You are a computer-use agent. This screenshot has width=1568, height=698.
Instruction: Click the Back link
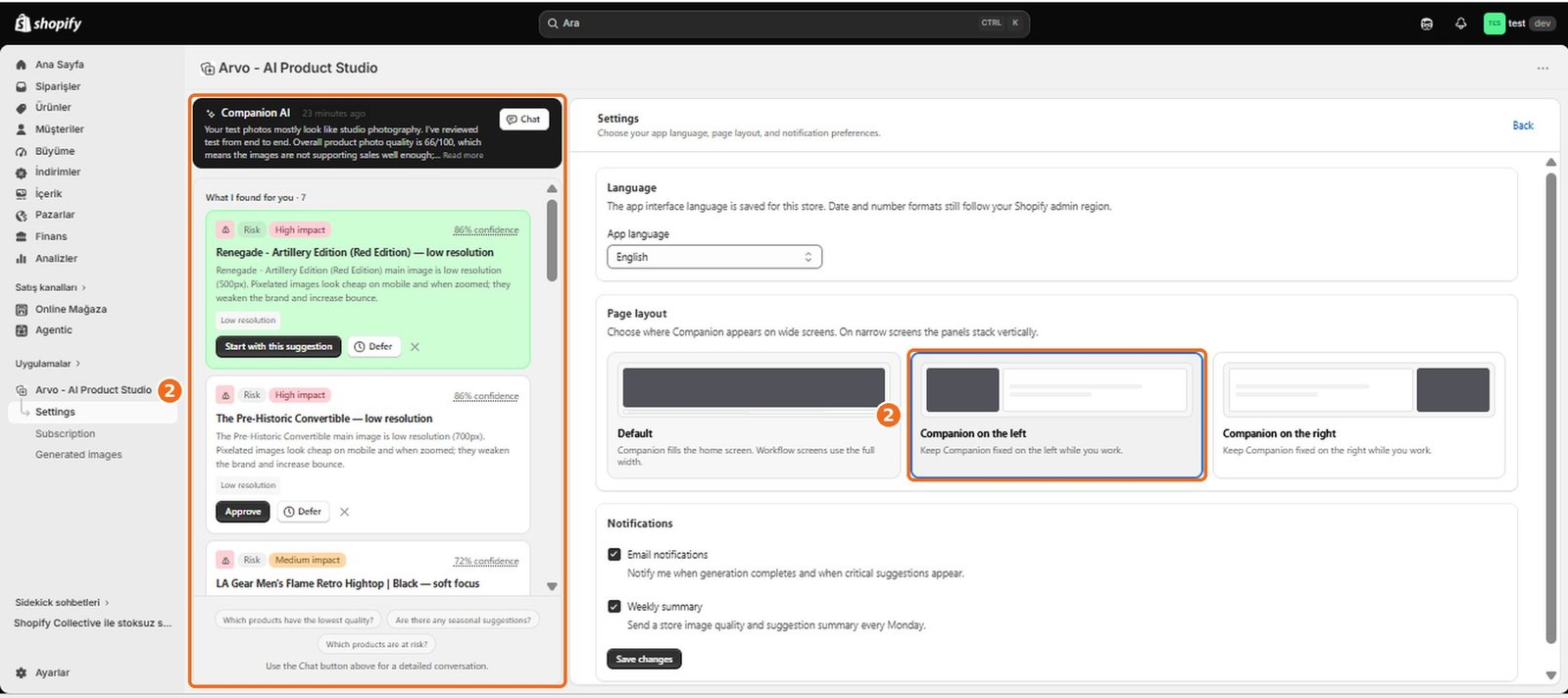[1523, 125]
